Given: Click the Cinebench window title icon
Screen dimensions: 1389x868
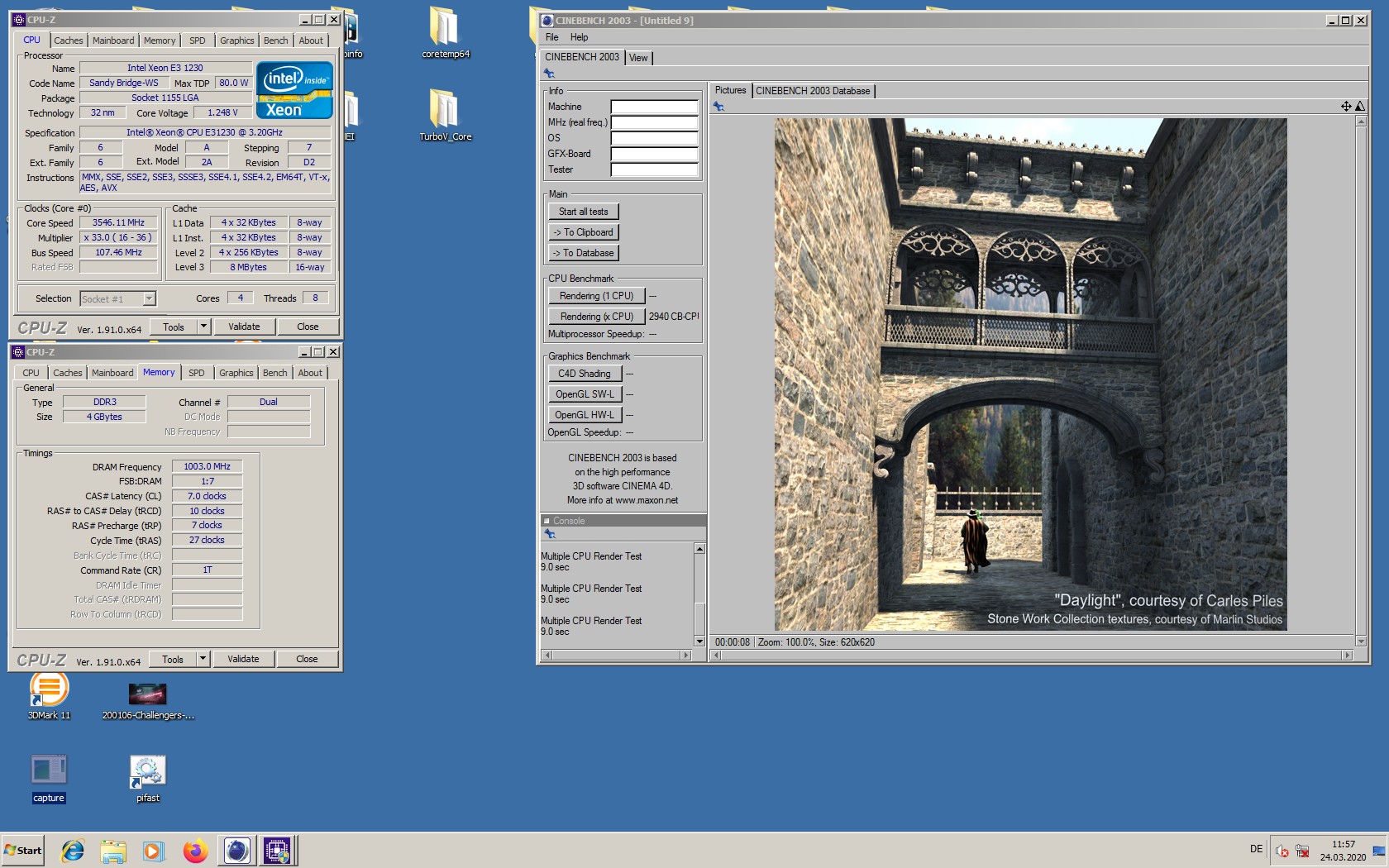Looking at the screenshot, I should point(547,21).
